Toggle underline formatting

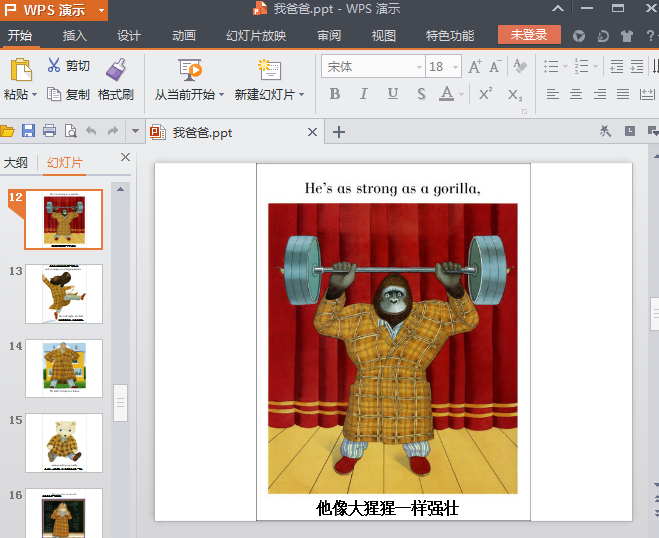[x=392, y=94]
